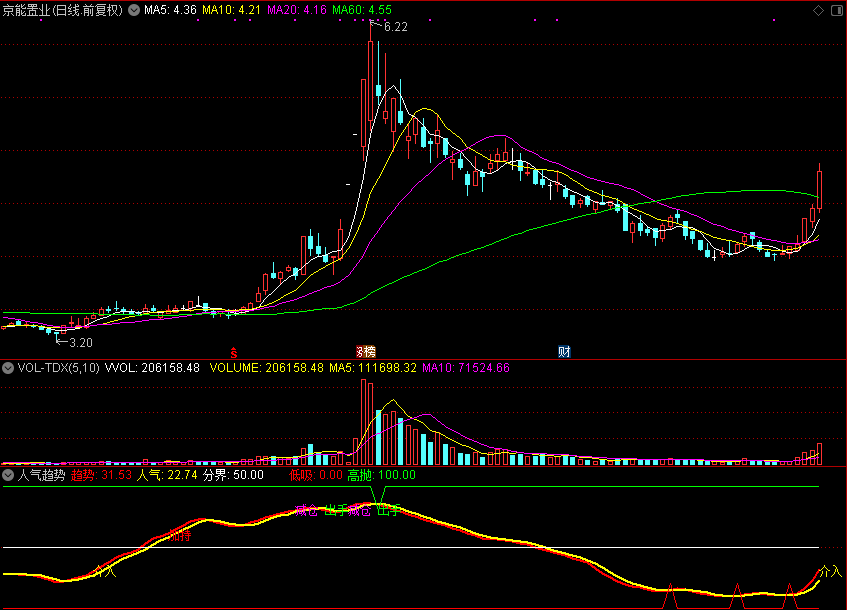Click the 6.22 high price label
This screenshot has width=847, height=610.
click(x=395, y=27)
